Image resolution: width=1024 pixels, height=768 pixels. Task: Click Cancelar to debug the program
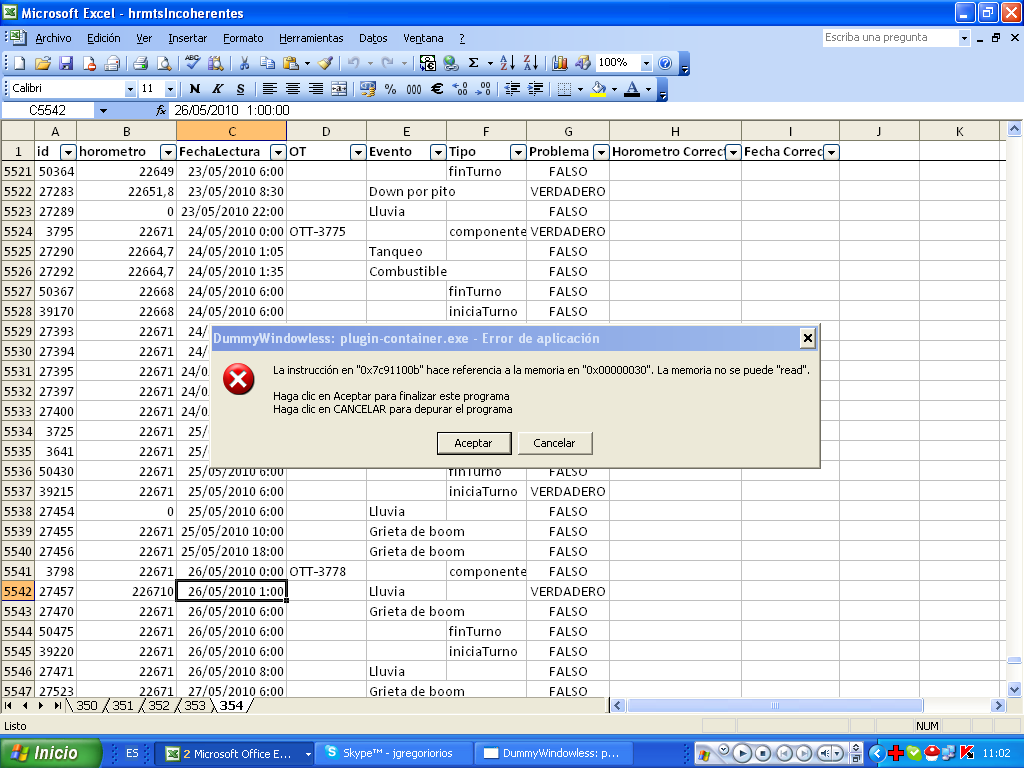pos(554,443)
